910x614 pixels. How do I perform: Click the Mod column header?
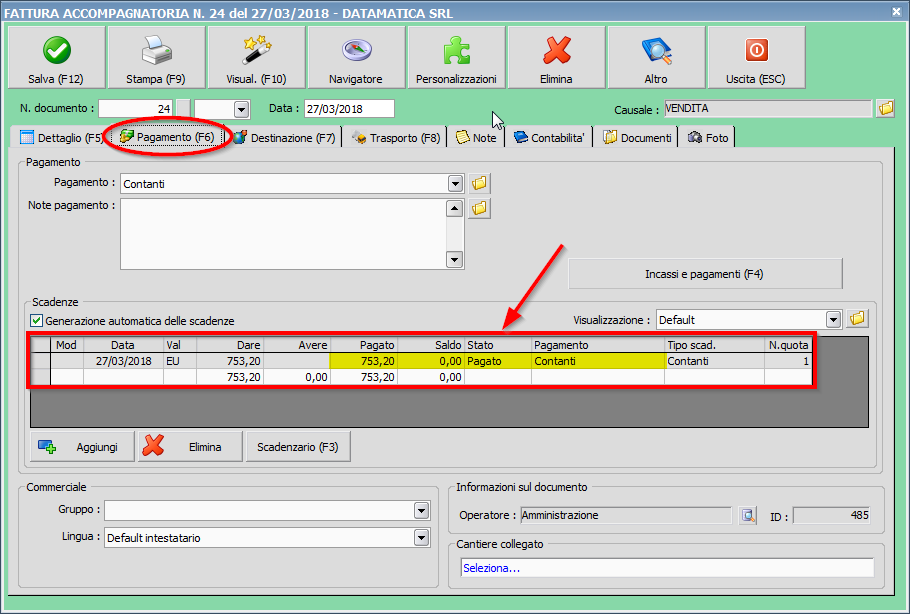pos(67,345)
